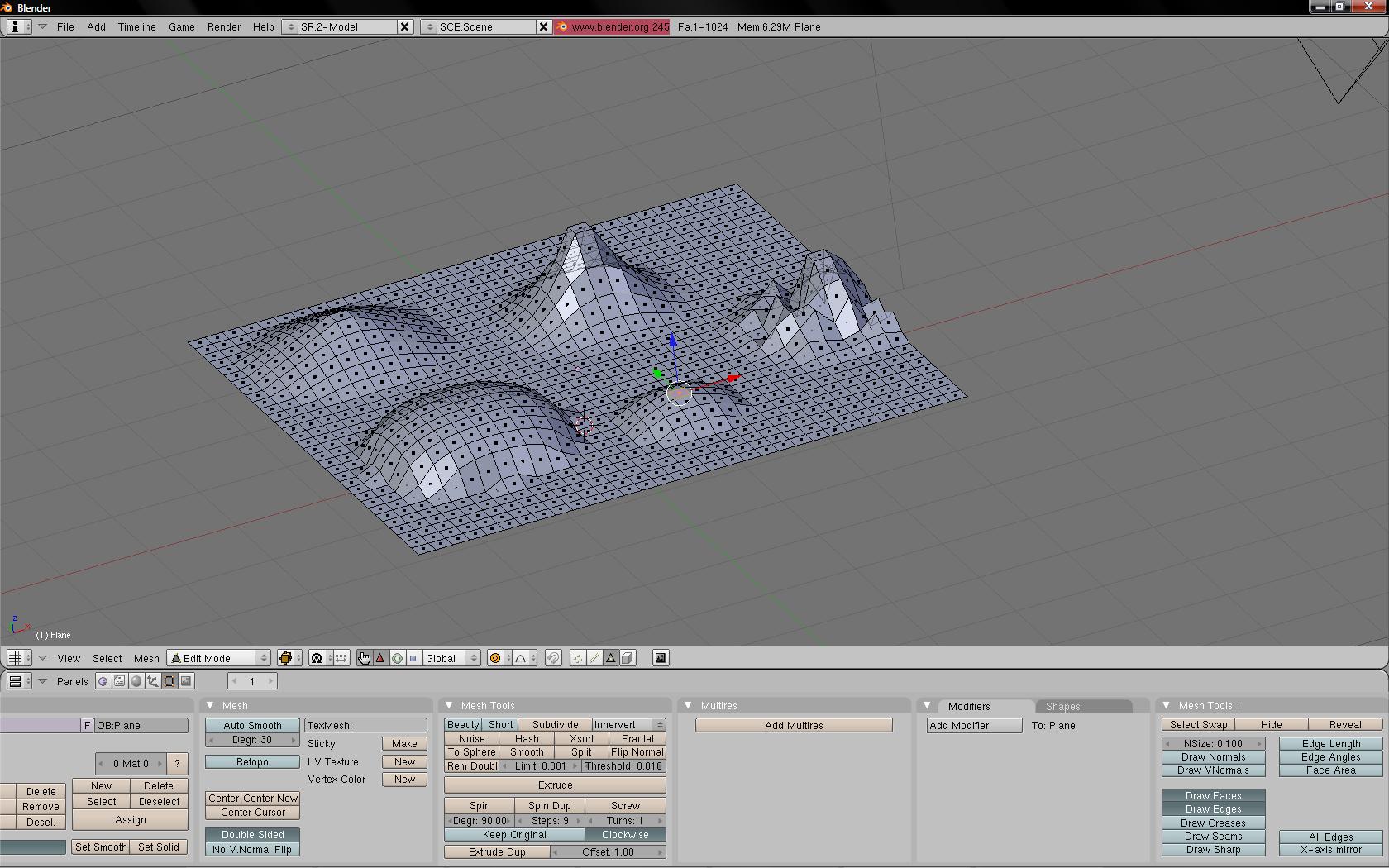Collapse the Mesh Tools panel

(x=449, y=705)
